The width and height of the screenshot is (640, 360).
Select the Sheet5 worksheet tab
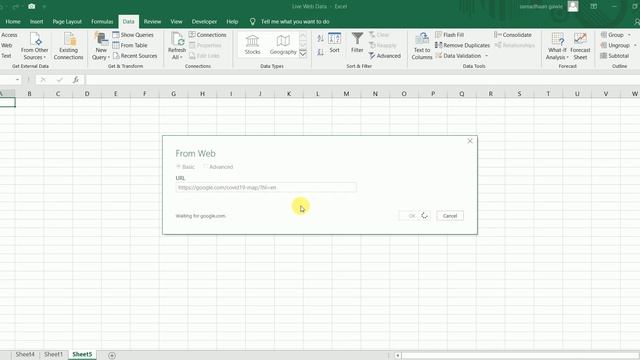point(82,354)
